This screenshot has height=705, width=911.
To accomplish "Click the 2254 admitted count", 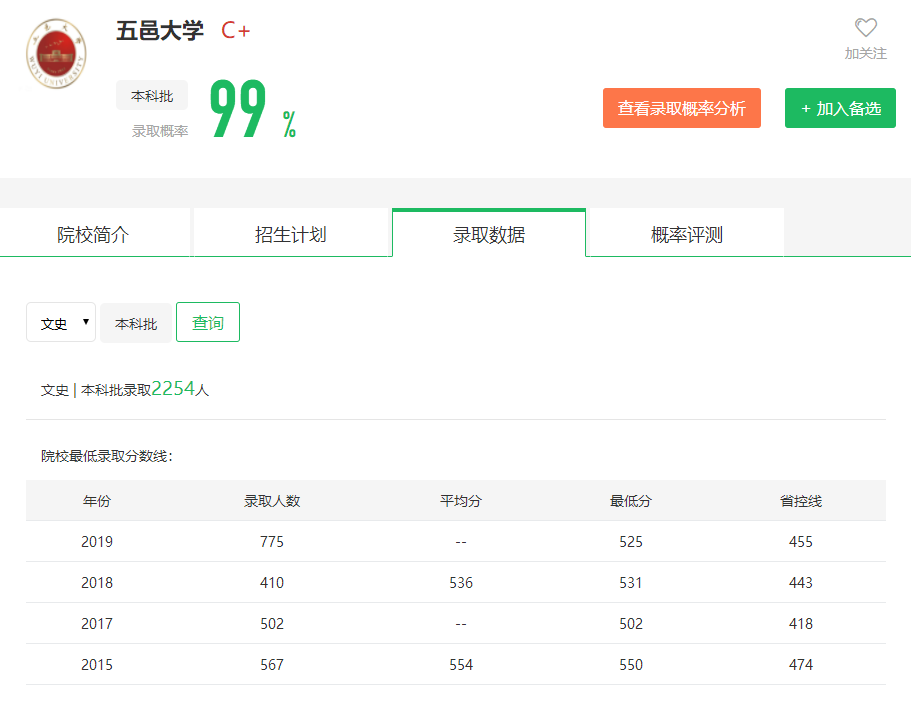I will [173, 388].
